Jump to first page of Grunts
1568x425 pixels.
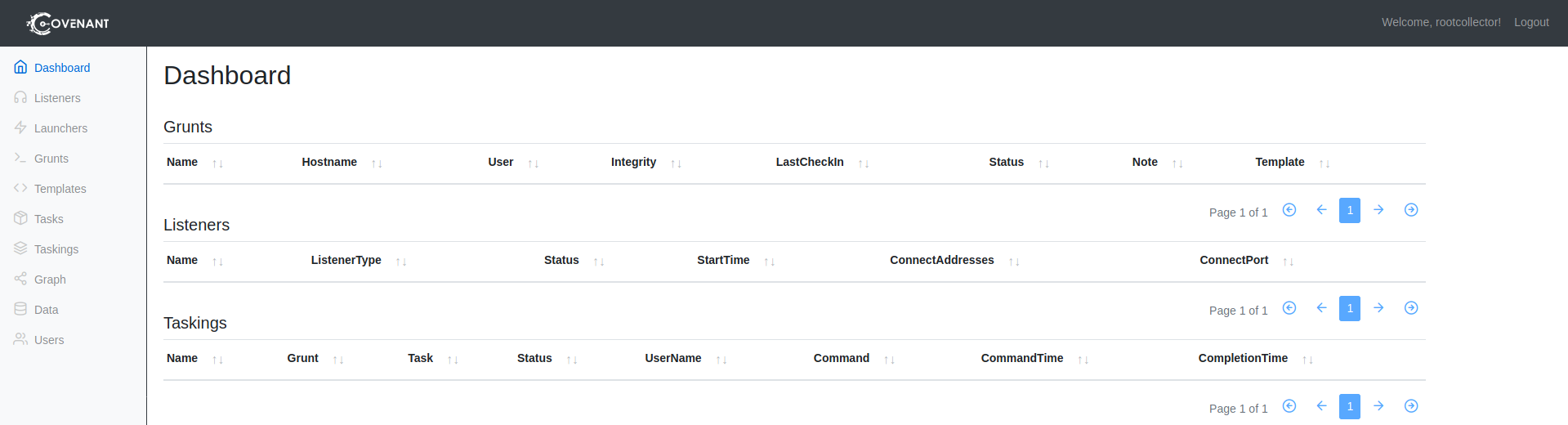tap(1289, 210)
